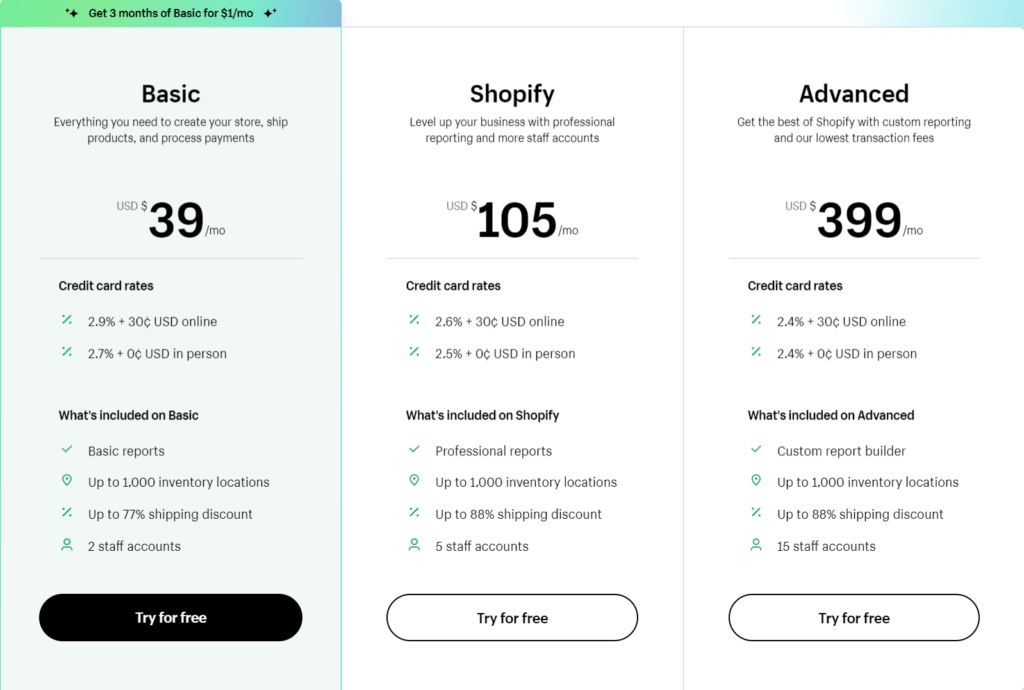Click the percent icon beside 77% shipping discount
Image resolution: width=1024 pixels, height=690 pixels.
coord(67,512)
